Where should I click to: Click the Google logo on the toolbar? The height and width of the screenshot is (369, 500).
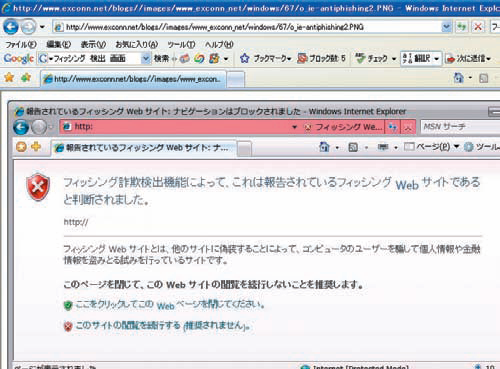(19, 59)
